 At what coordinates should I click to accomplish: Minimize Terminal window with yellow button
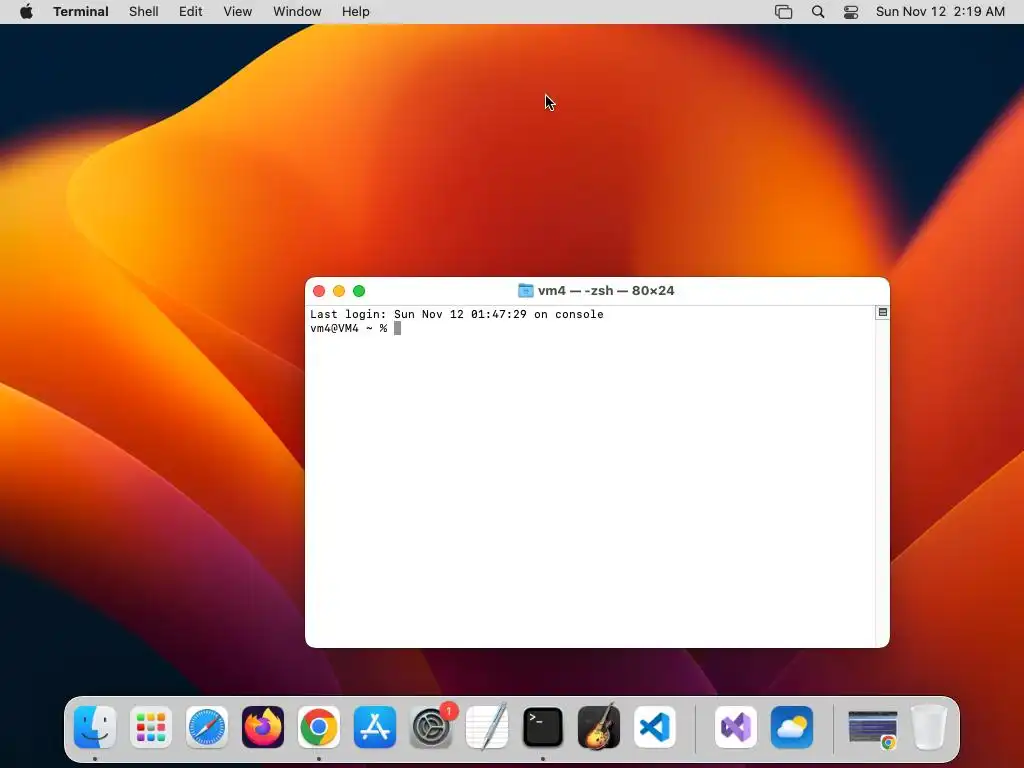[339, 291]
